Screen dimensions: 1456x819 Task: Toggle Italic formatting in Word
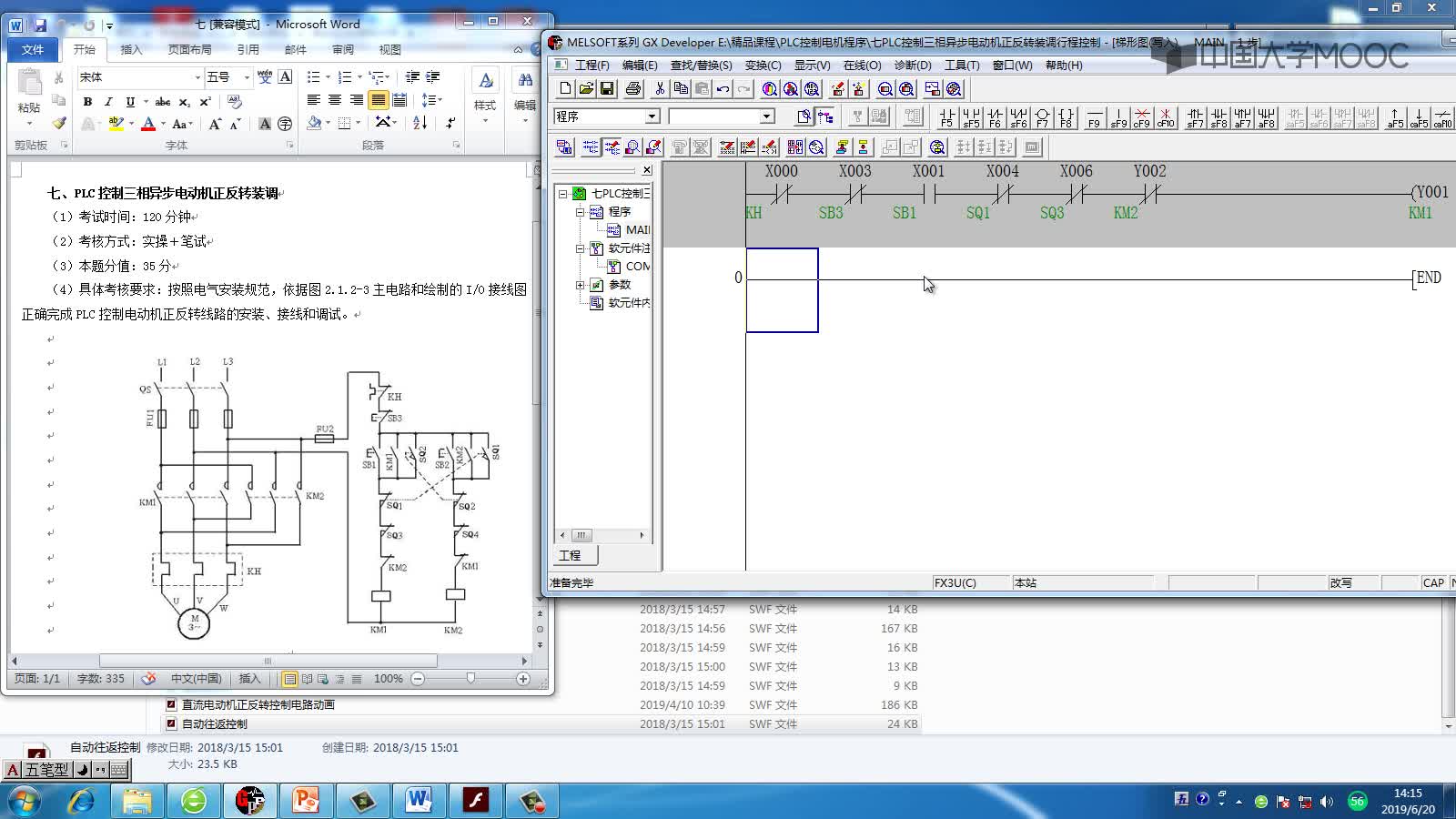(108, 101)
